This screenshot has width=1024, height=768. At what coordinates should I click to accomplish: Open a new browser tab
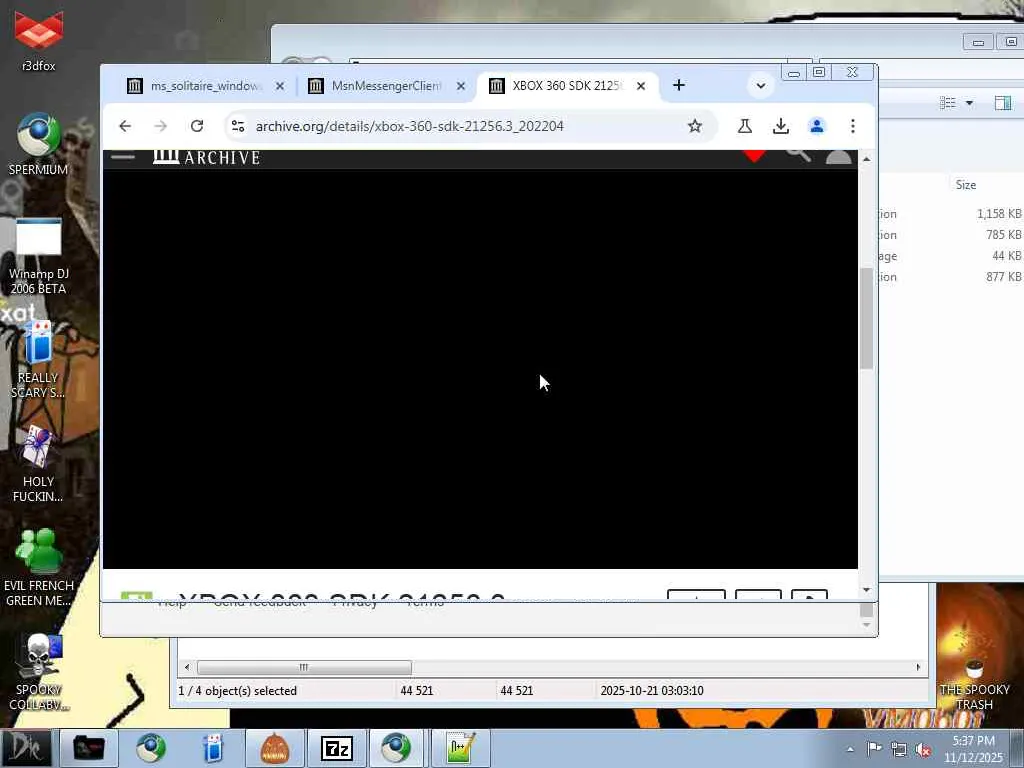[x=679, y=85]
